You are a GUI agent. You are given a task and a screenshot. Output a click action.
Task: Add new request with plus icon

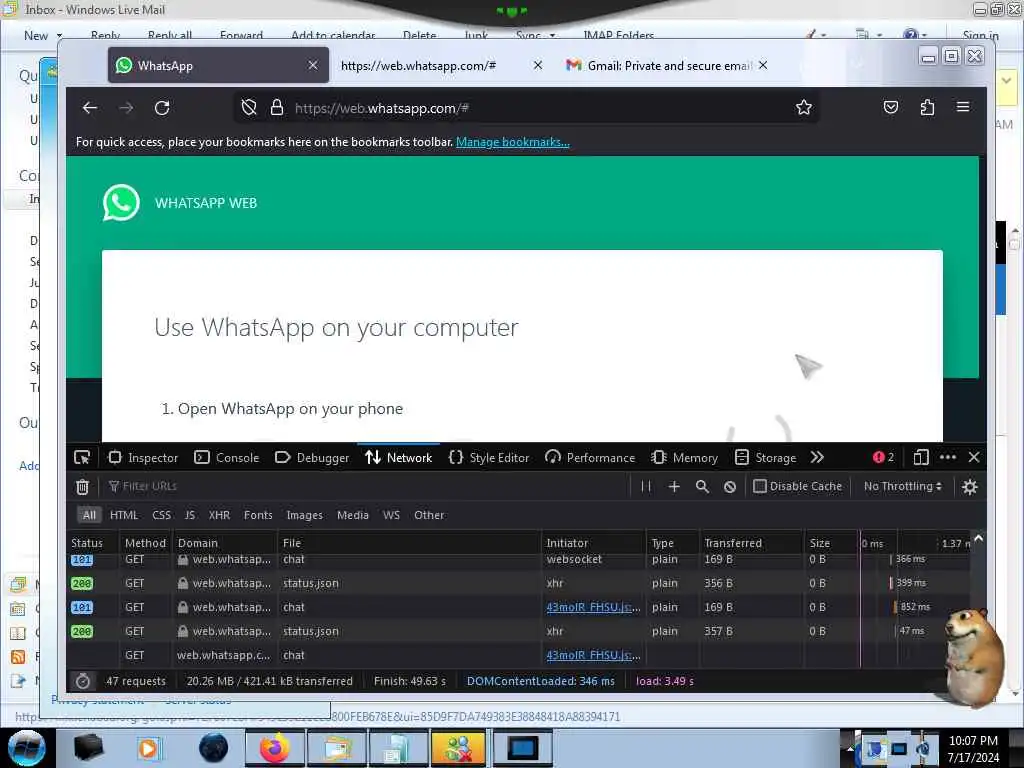(x=674, y=487)
